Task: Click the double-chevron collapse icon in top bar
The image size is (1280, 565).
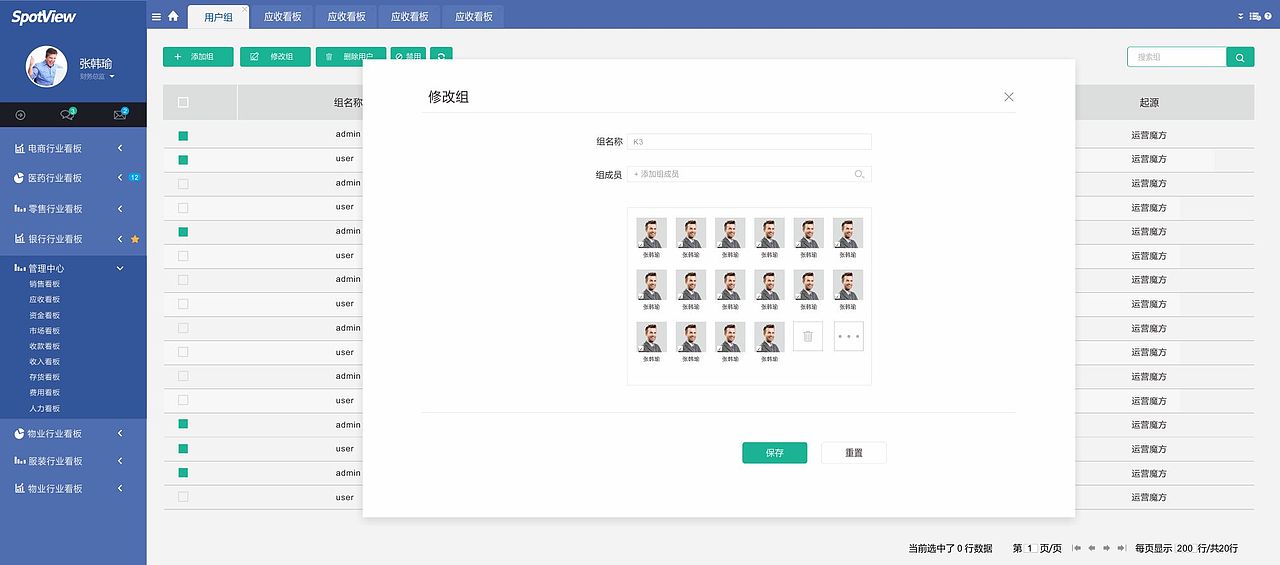Action: (1241, 16)
